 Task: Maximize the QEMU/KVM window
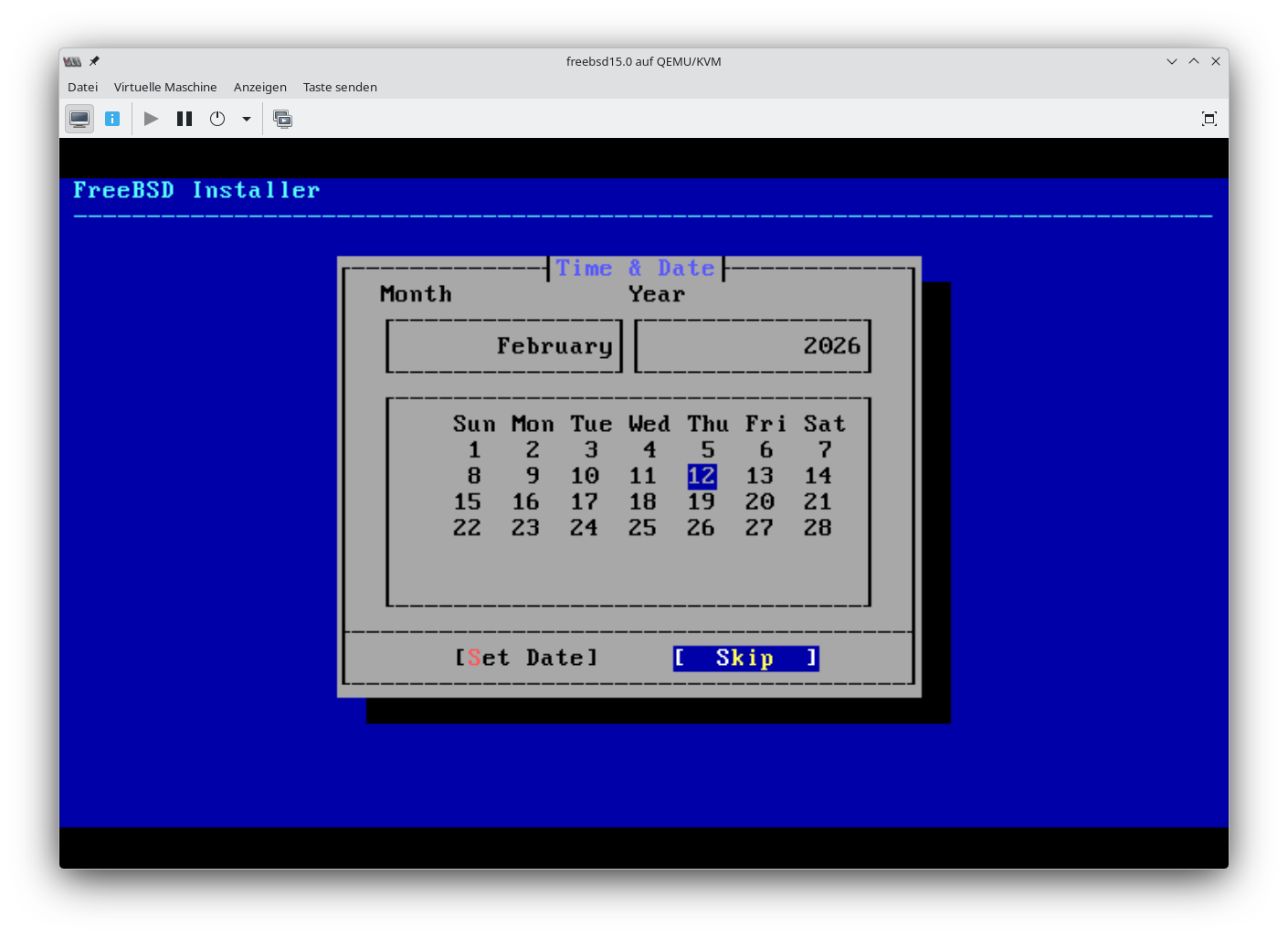[1194, 61]
